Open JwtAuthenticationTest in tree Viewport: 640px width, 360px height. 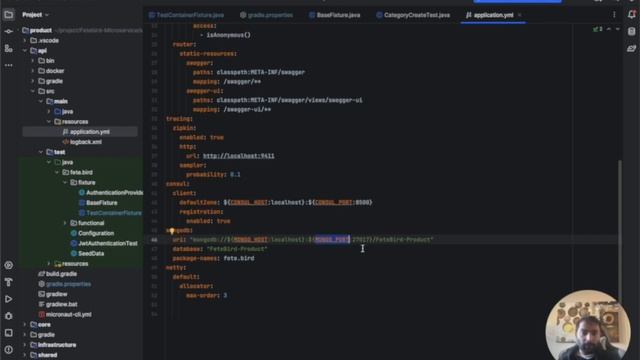pyautogui.click(x=108, y=244)
